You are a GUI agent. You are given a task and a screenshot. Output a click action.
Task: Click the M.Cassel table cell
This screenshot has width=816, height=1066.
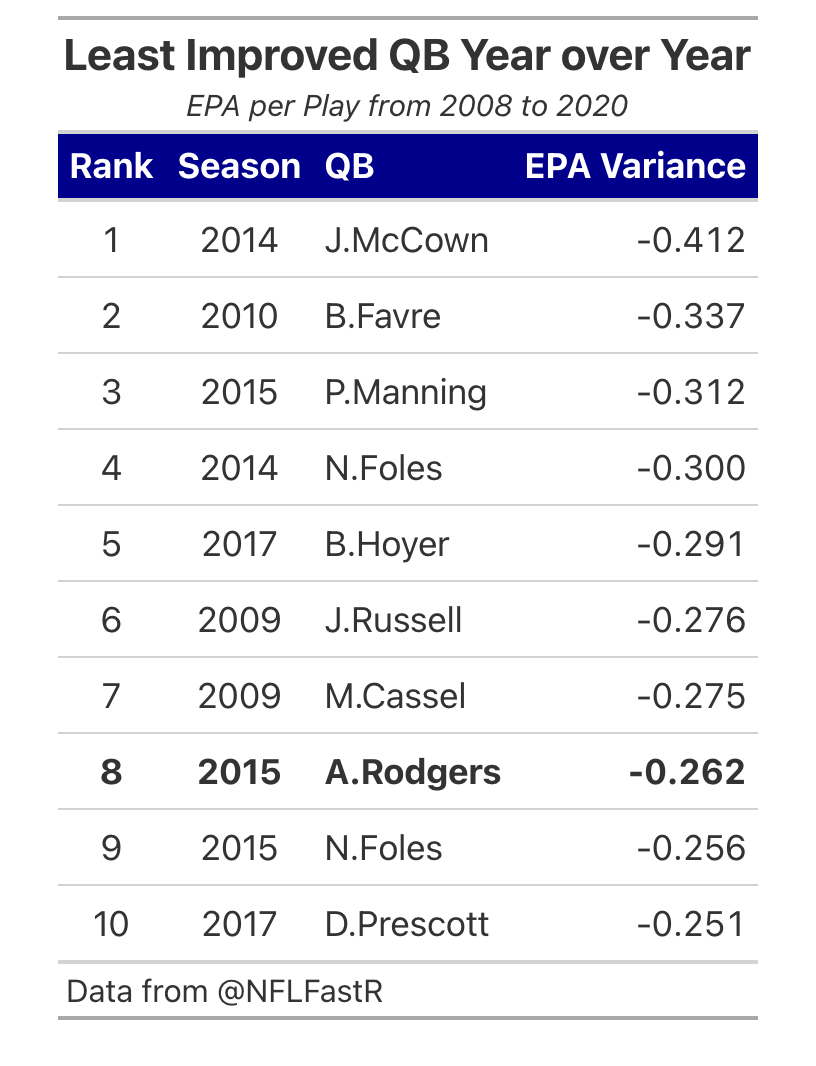point(396,696)
